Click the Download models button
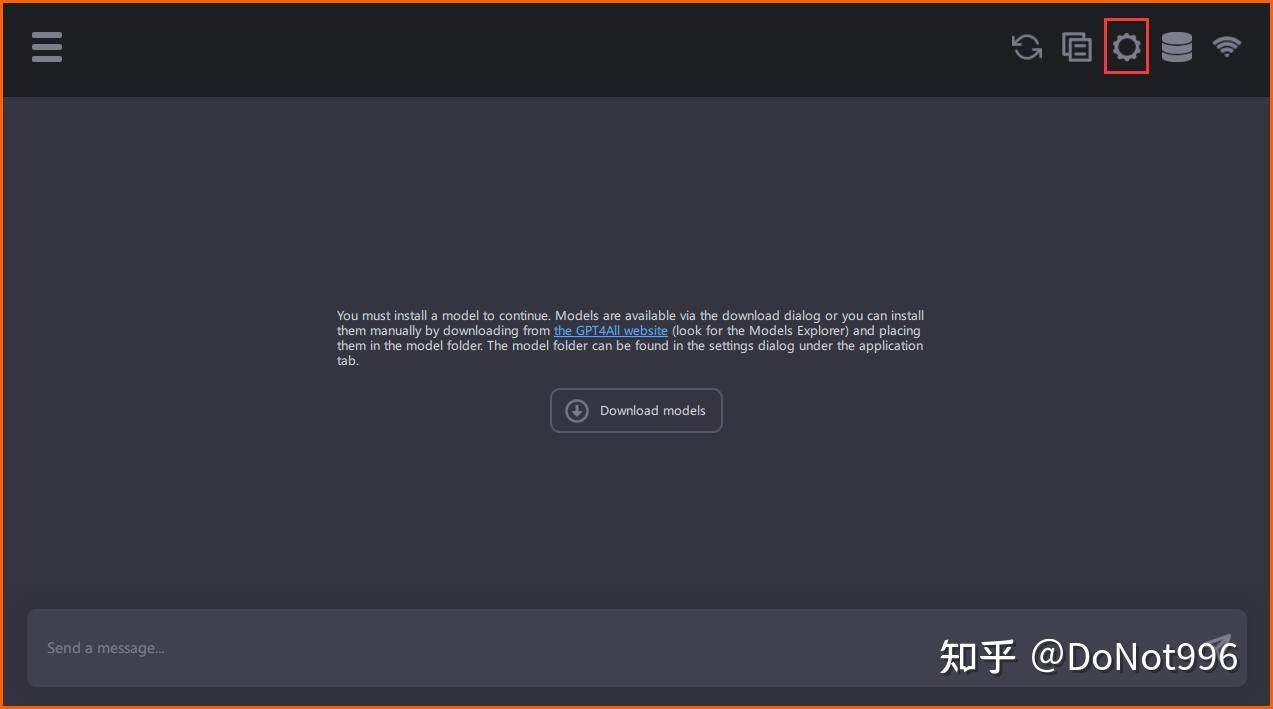The image size is (1273, 709). point(636,411)
